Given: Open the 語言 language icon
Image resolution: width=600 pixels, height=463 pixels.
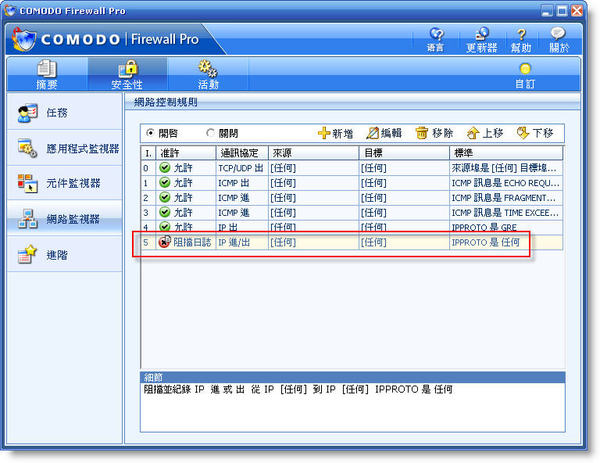Looking at the screenshot, I should pyautogui.click(x=435, y=39).
